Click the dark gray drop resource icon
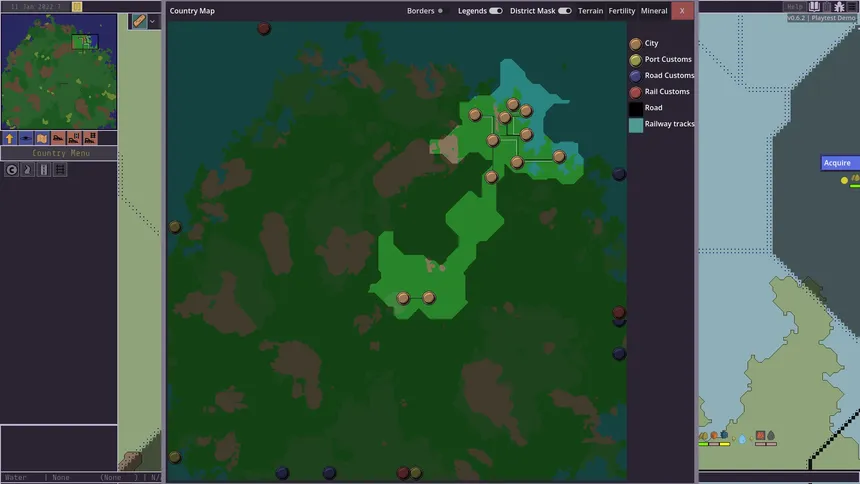 [x=771, y=436]
